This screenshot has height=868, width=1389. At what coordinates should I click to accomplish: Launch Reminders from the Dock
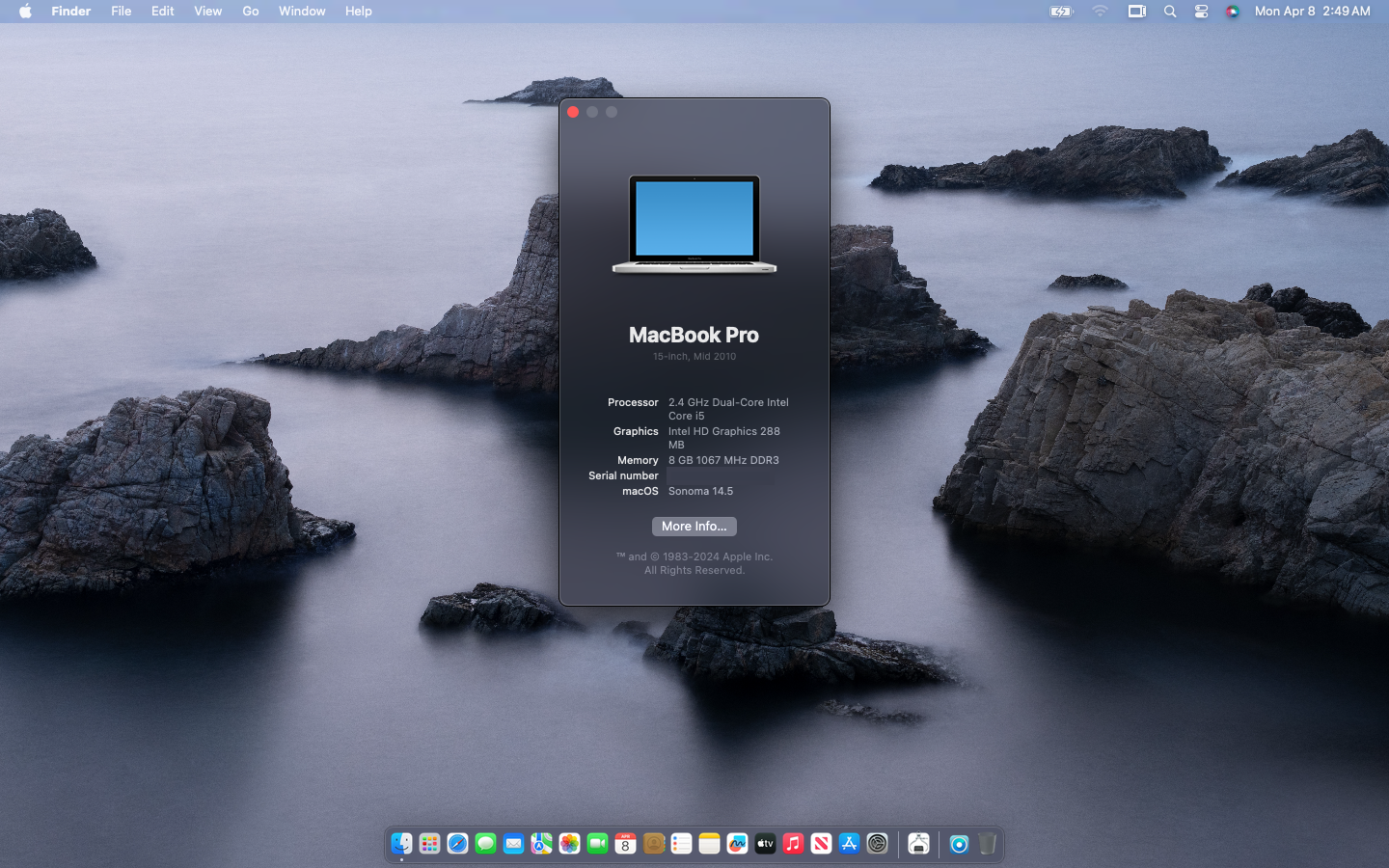[682, 844]
